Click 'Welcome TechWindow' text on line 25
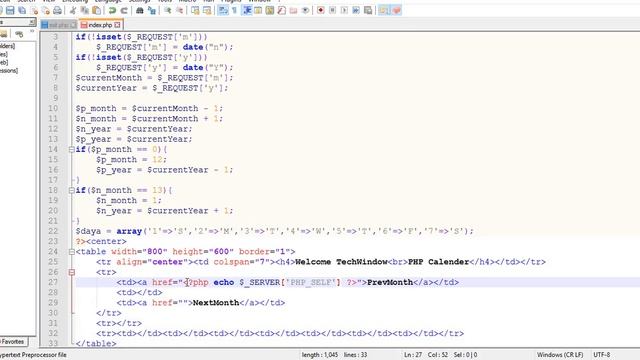Screen dimensions: 640x360 click(x=341, y=262)
